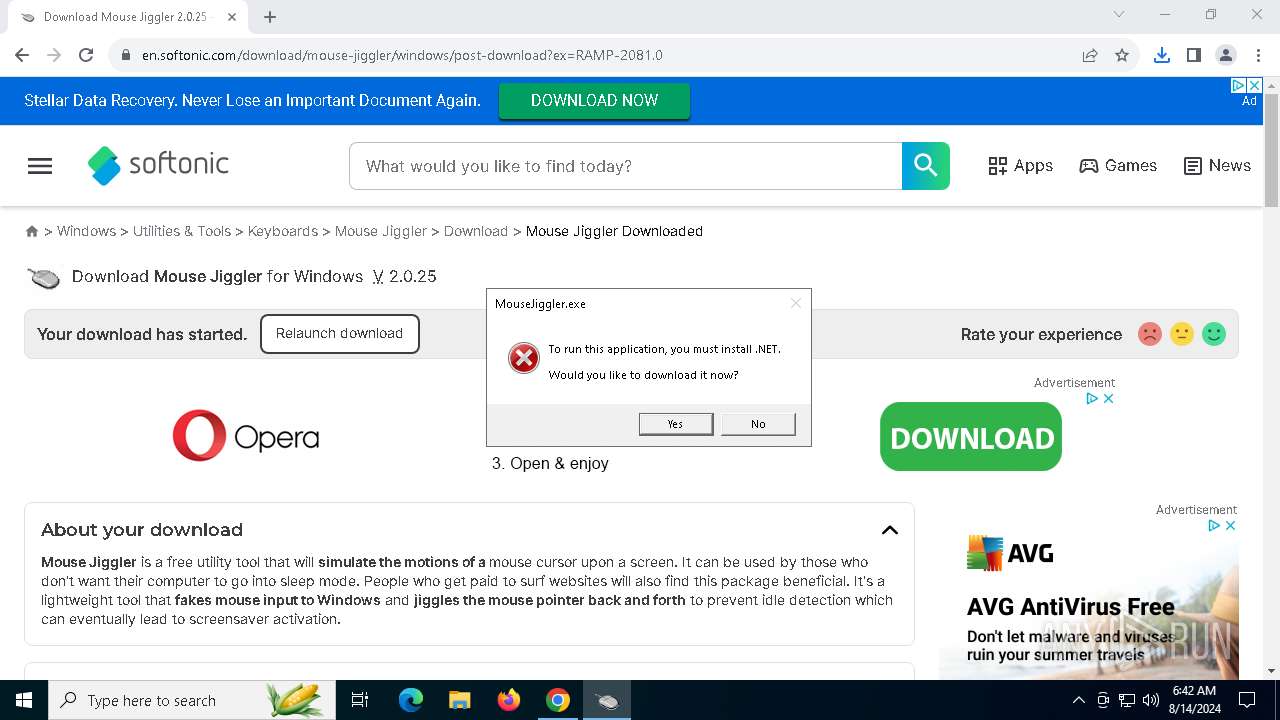Screen dimensions: 1280x720
Task: Rate experience with the red sad face
Action: (1150, 334)
